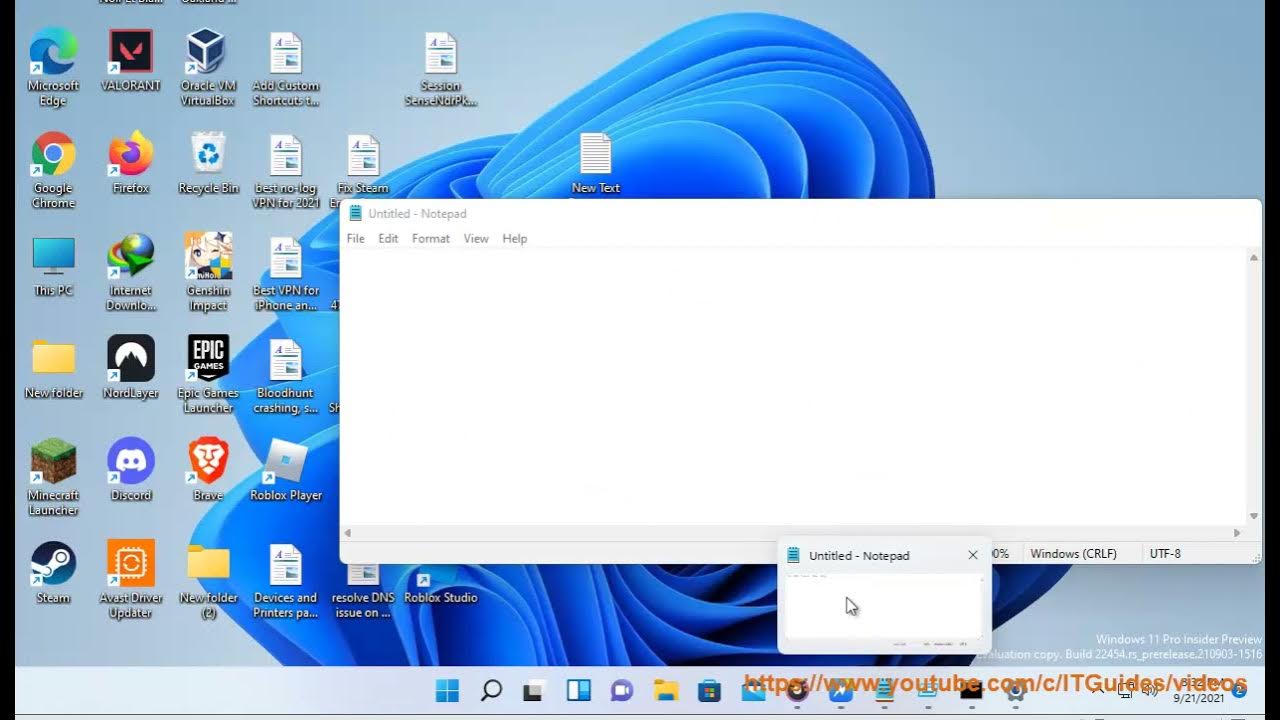
Task: Open Task View from the taskbar
Action: (x=535, y=690)
